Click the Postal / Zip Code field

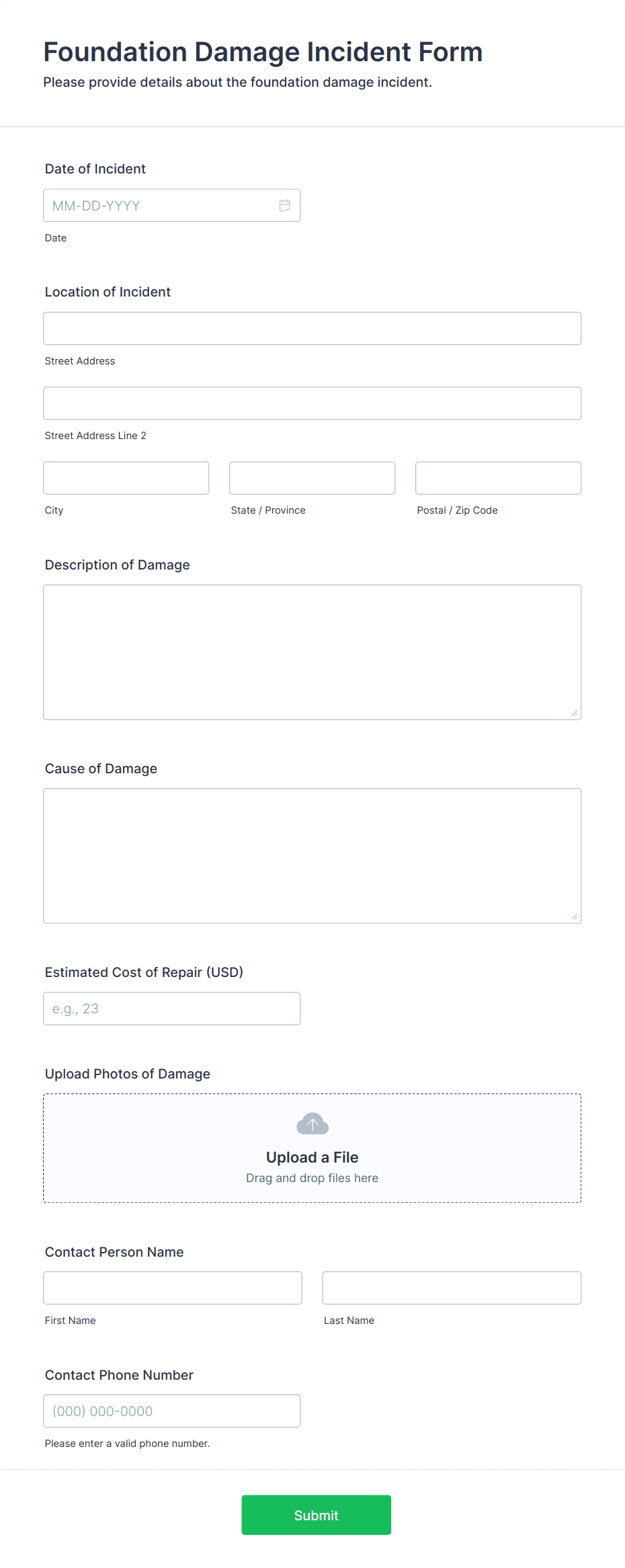coord(499,478)
